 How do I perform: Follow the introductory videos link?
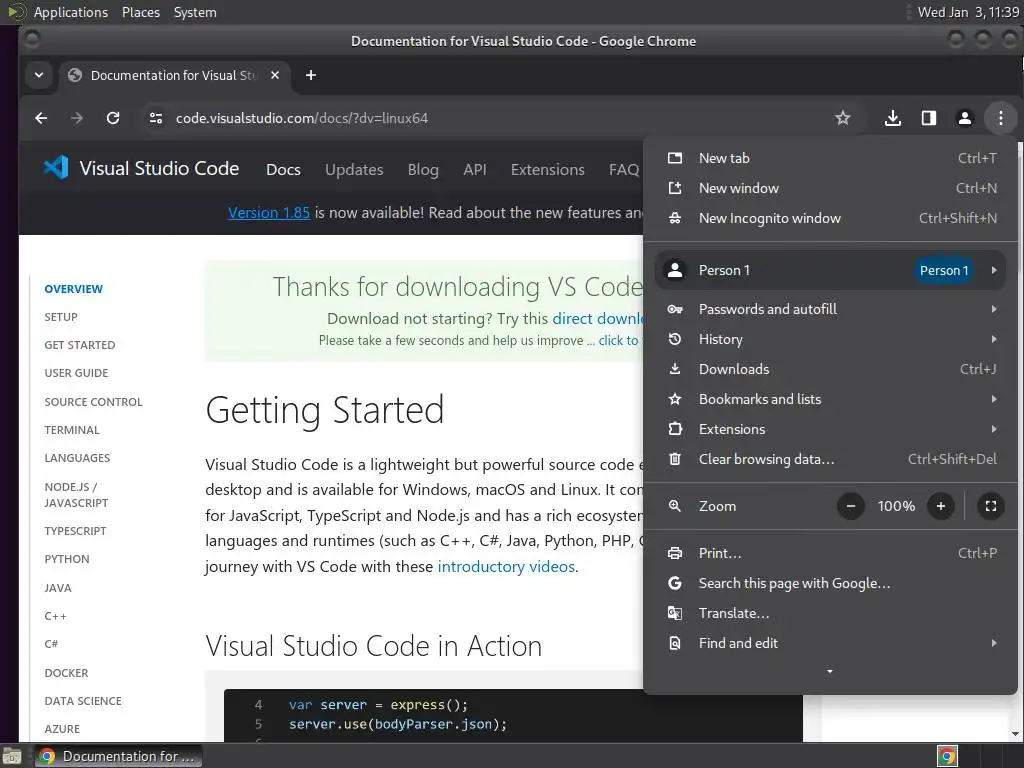click(x=506, y=566)
